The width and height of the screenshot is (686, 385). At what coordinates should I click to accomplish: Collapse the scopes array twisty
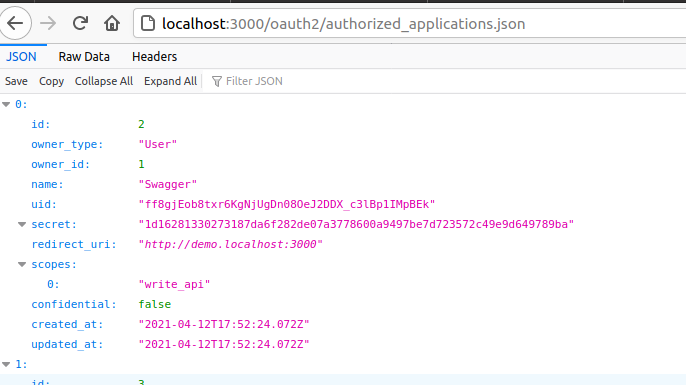[22, 264]
